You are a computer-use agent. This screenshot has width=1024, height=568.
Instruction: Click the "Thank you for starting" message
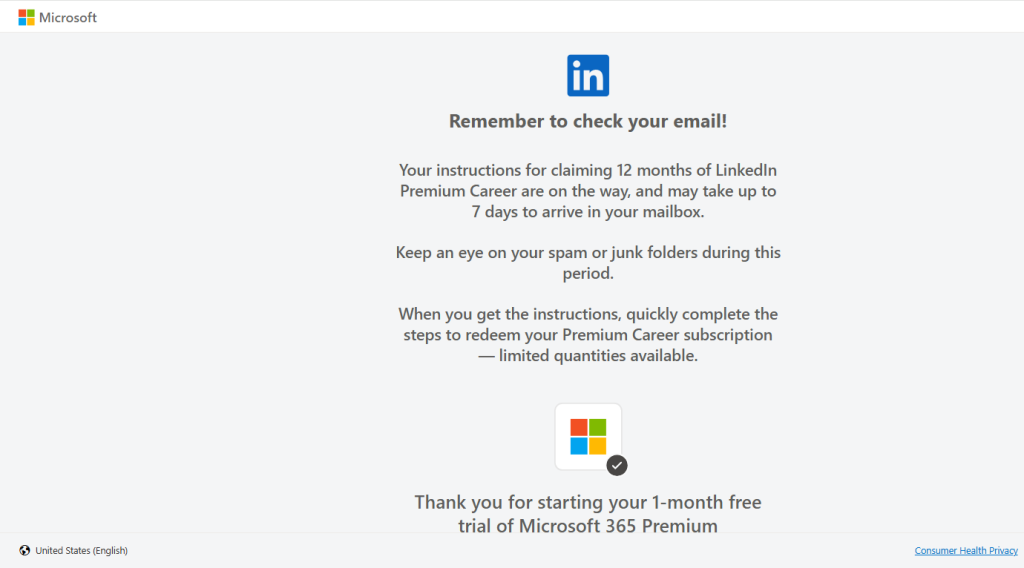pos(588,502)
